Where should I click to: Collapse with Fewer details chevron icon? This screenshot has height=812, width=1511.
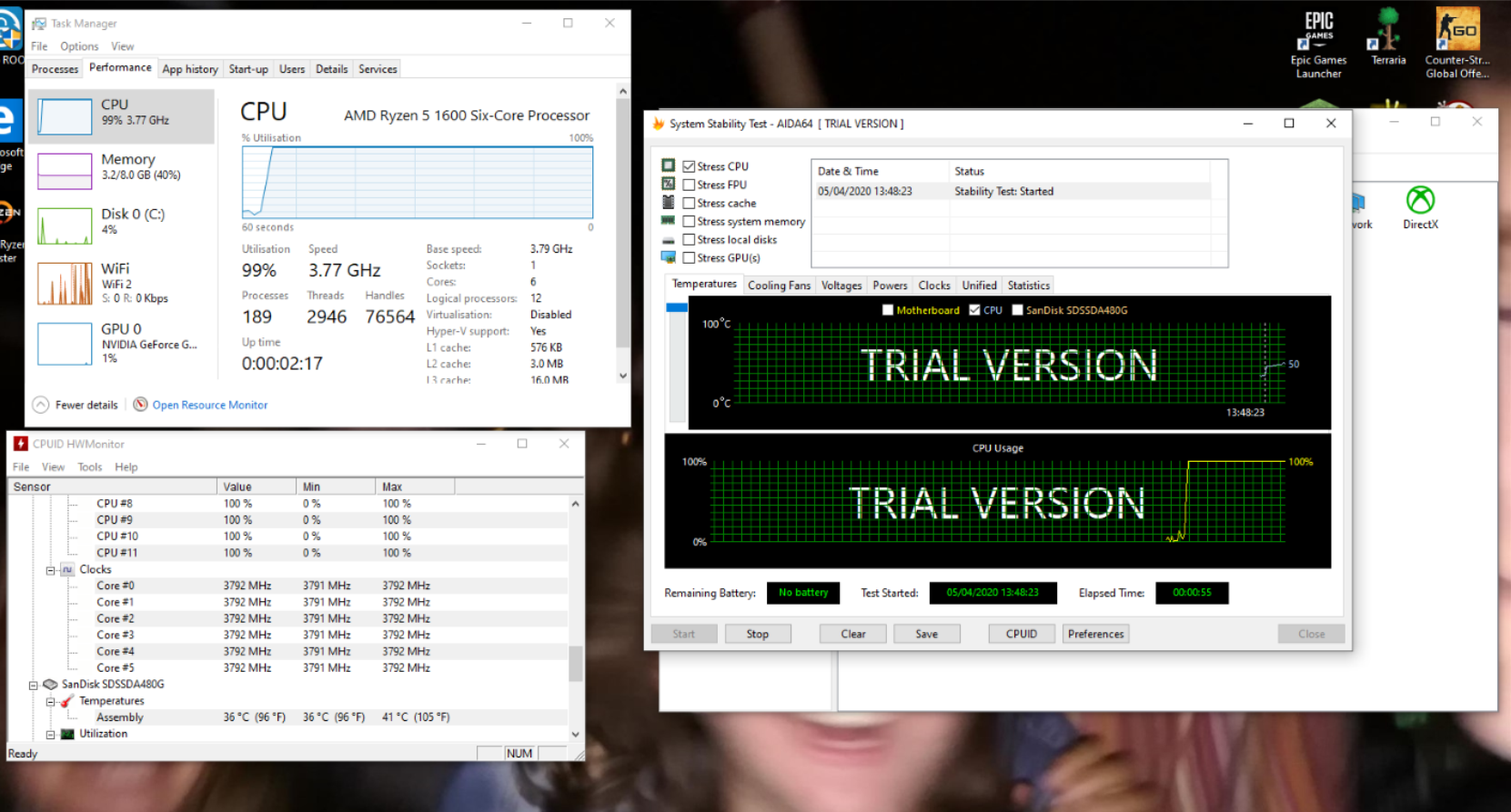41,405
